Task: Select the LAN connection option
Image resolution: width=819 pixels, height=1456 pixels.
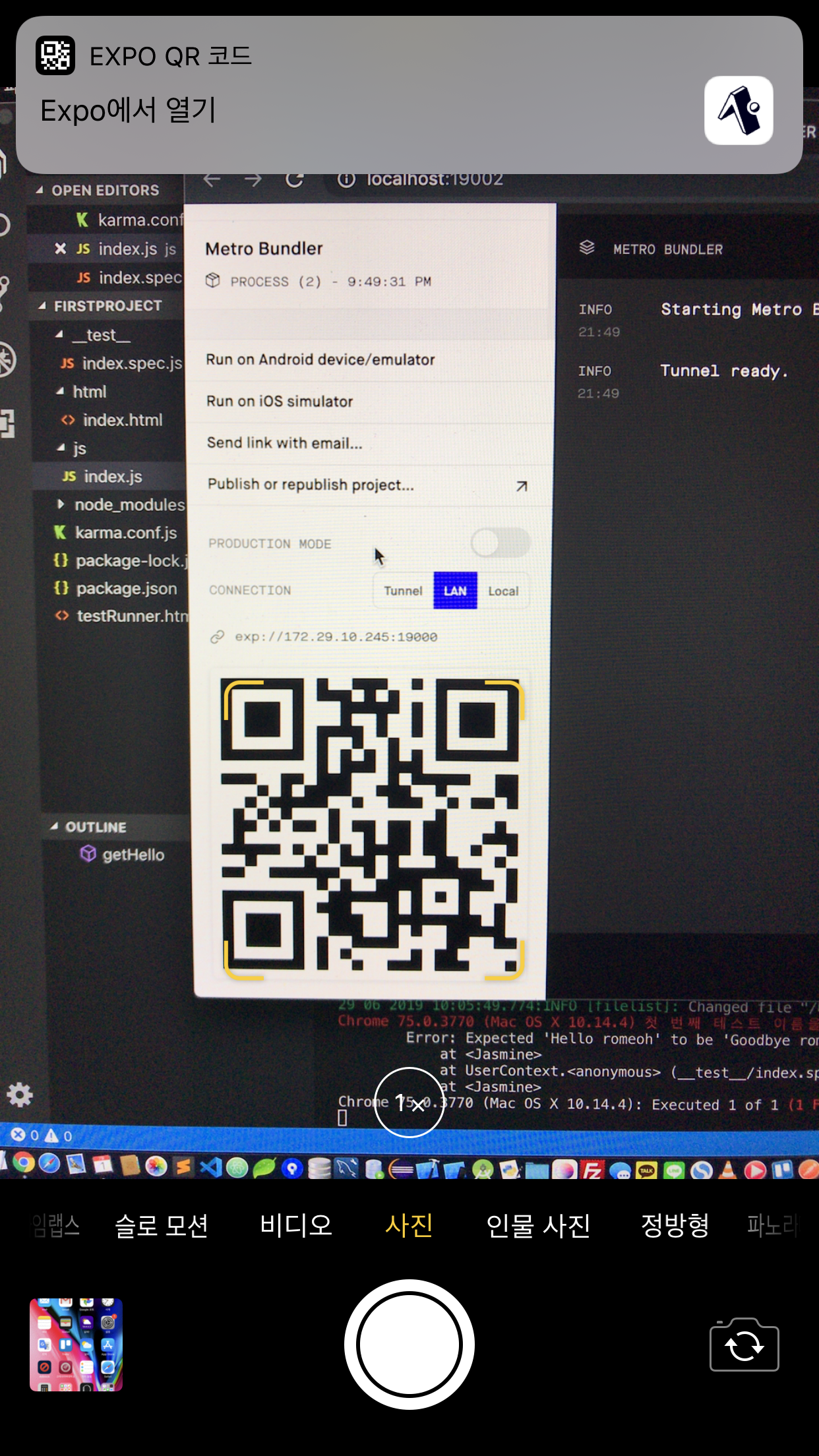Action: click(455, 591)
